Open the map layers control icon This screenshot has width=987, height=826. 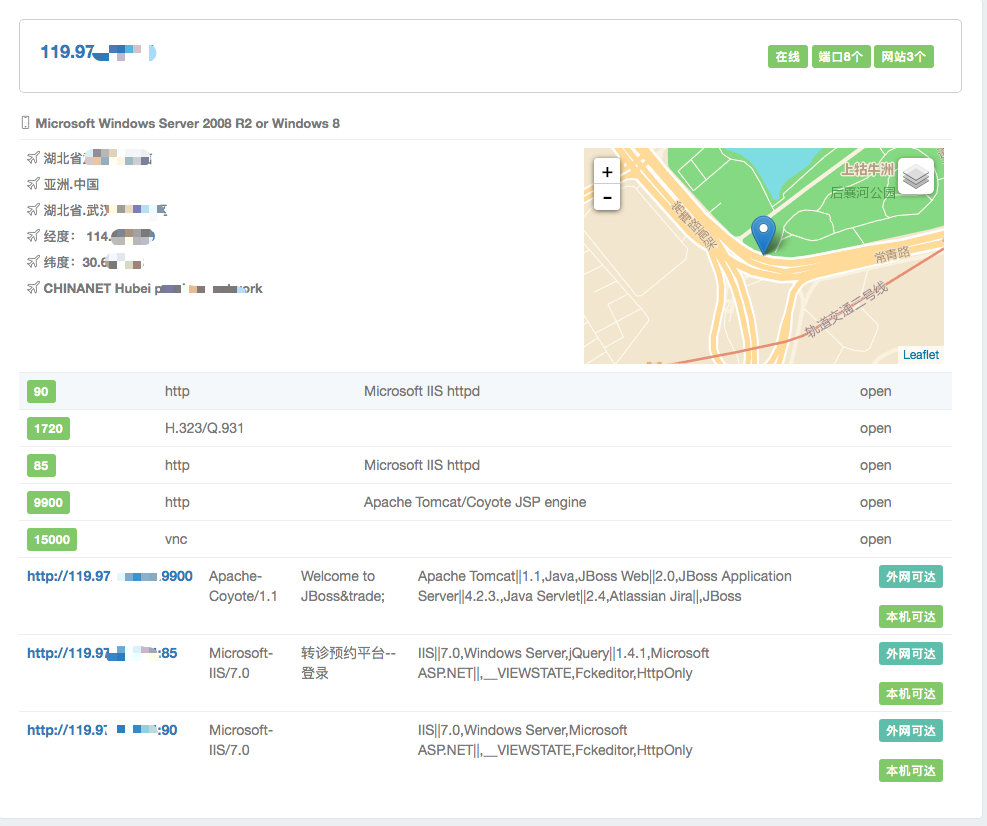point(916,177)
